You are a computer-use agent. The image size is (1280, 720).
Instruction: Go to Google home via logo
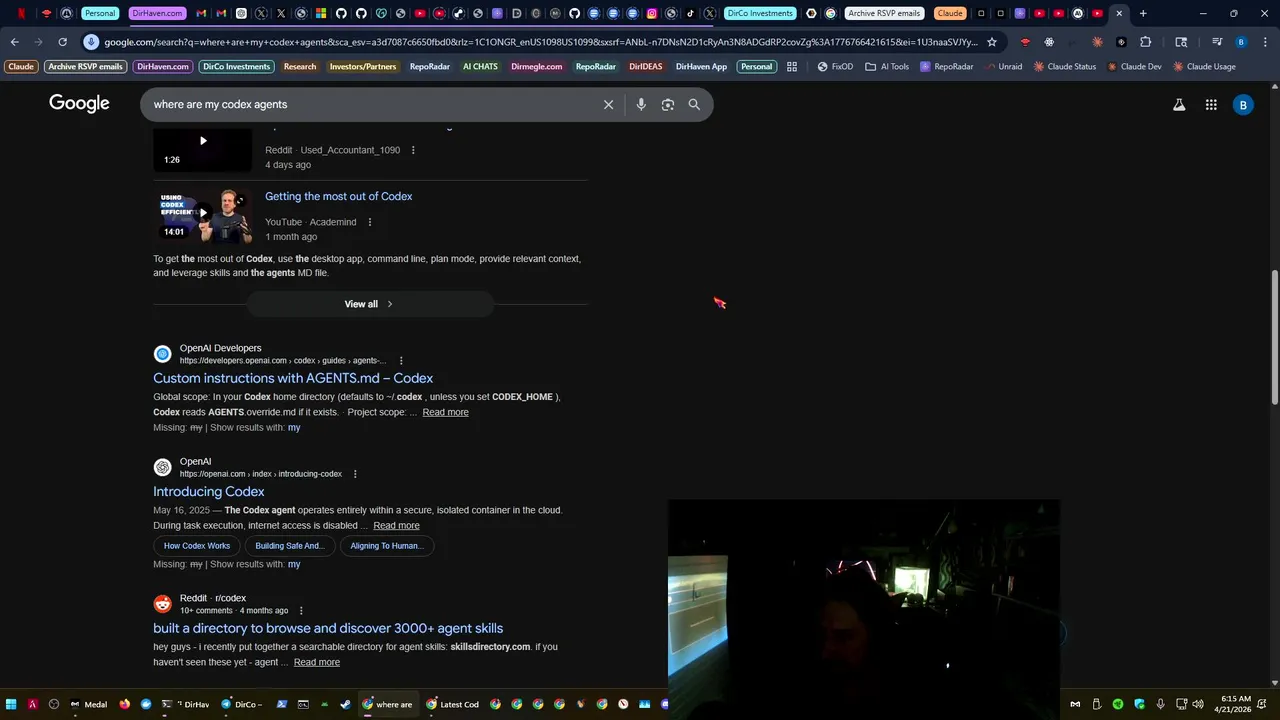[79, 104]
